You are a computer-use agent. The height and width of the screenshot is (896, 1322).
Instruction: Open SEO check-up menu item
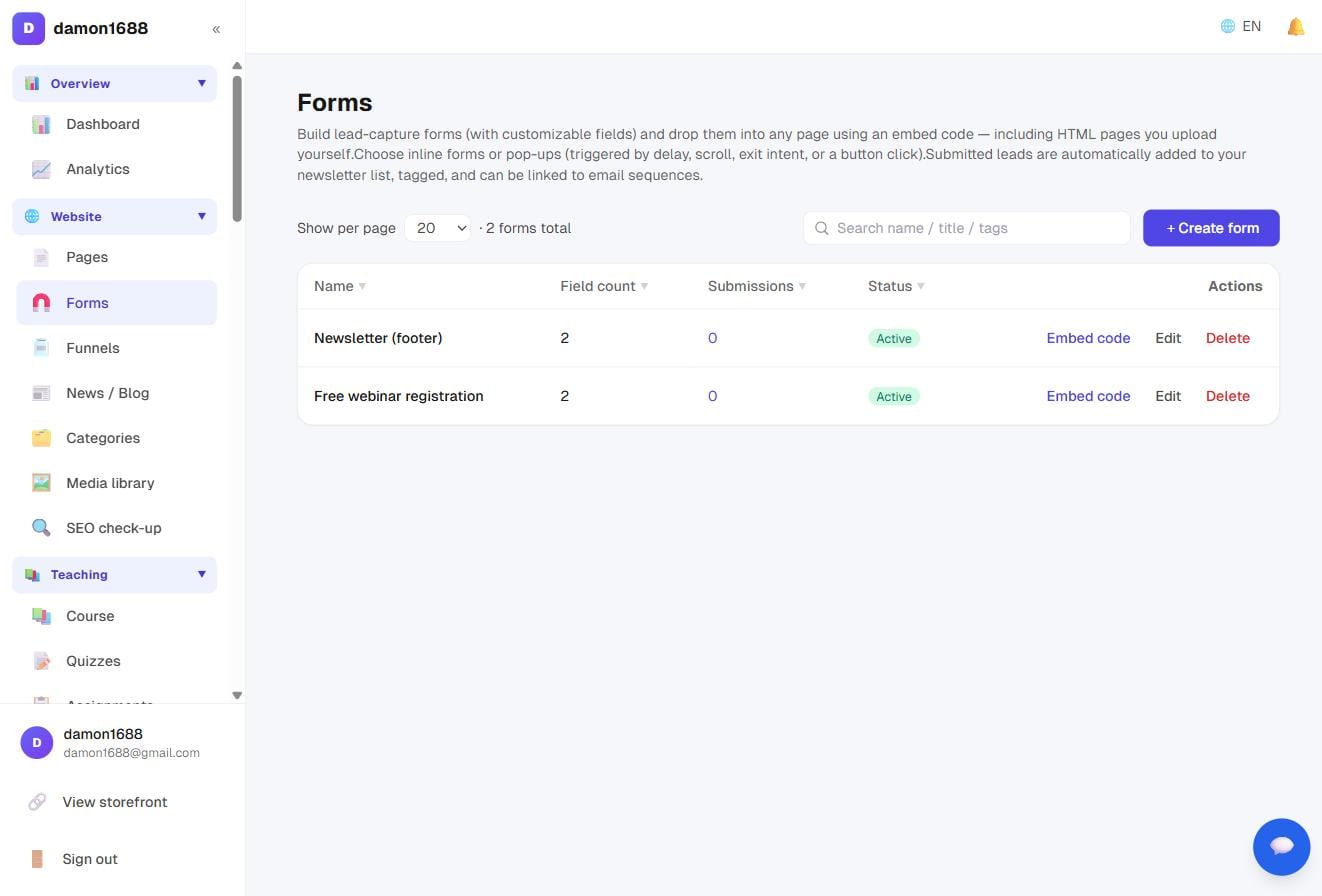[x=116, y=528]
